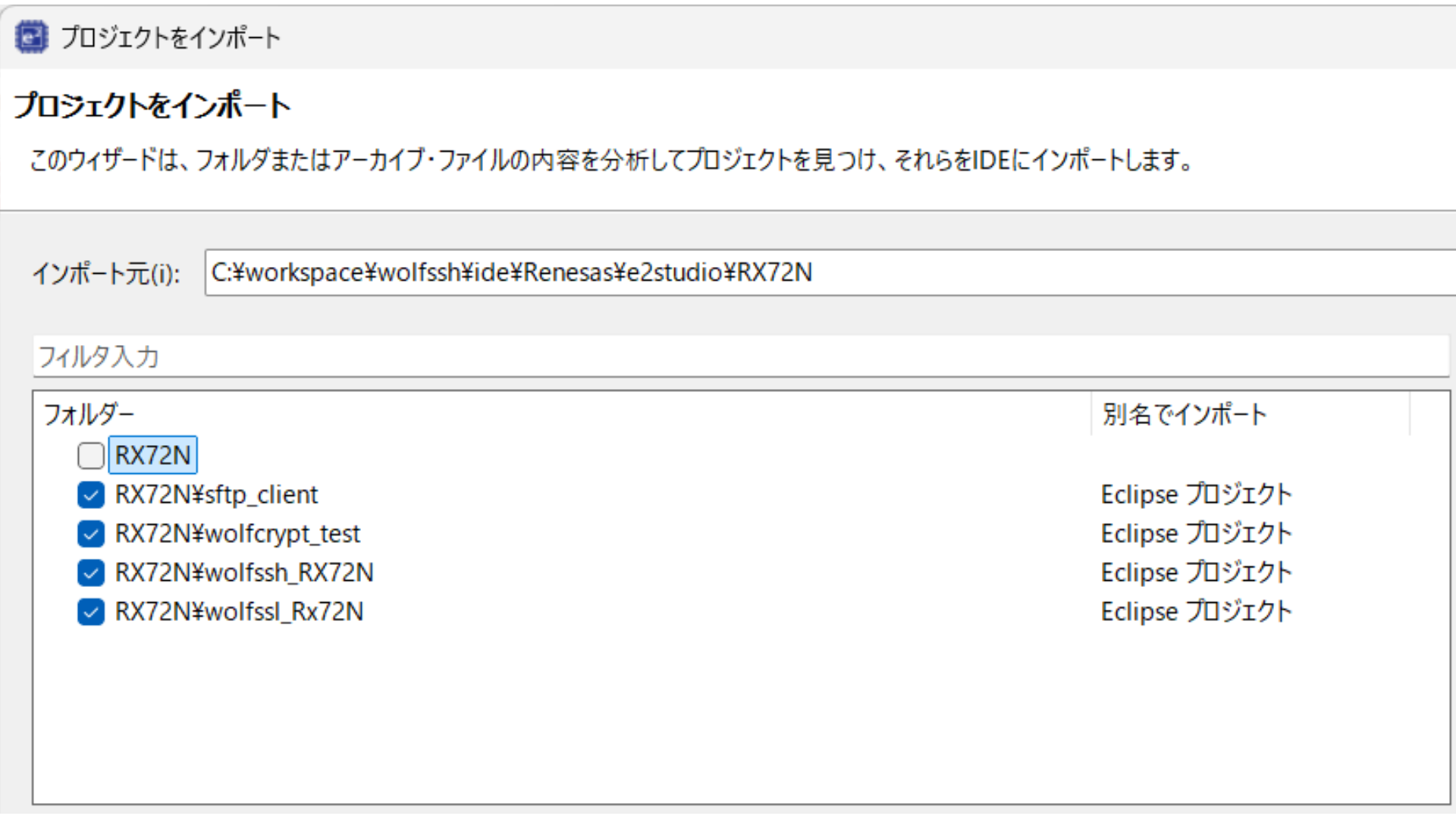
Task: Click the フォルダー column header
Action: pyautogui.click(x=89, y=415)
